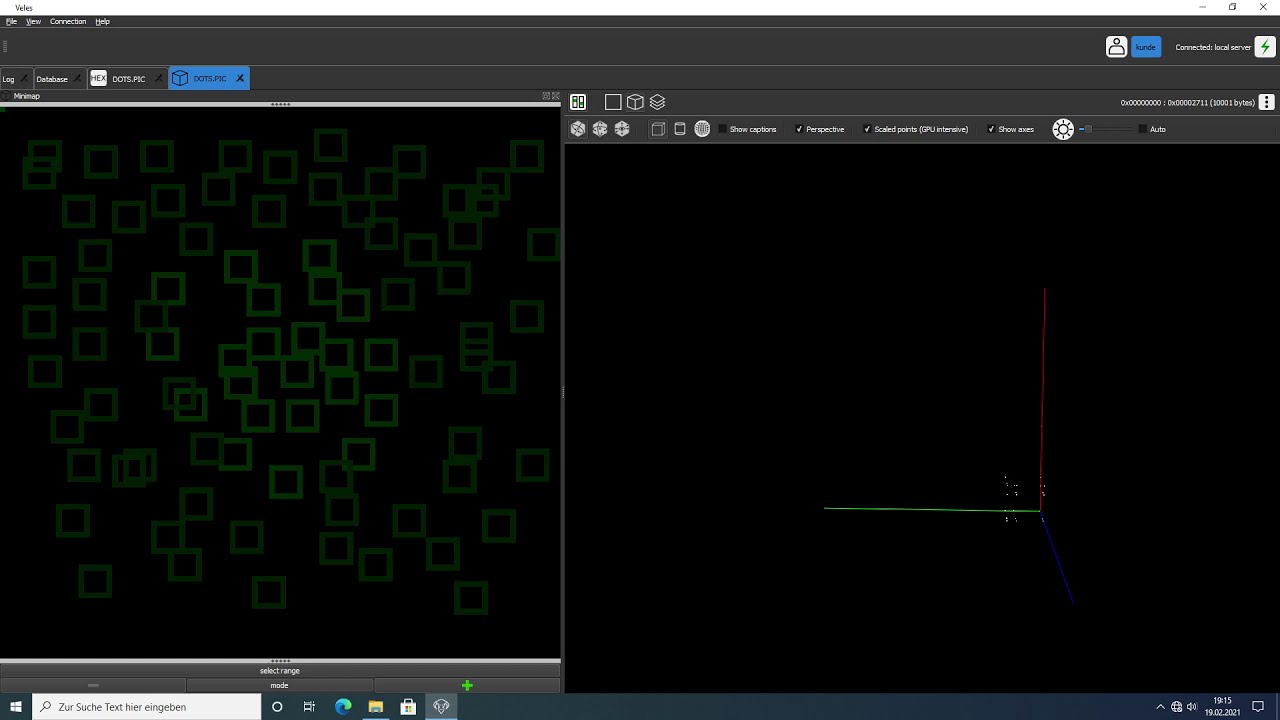The image size is (1280, 720).
Task: Close the Database tab
Action: click(77, 79)
